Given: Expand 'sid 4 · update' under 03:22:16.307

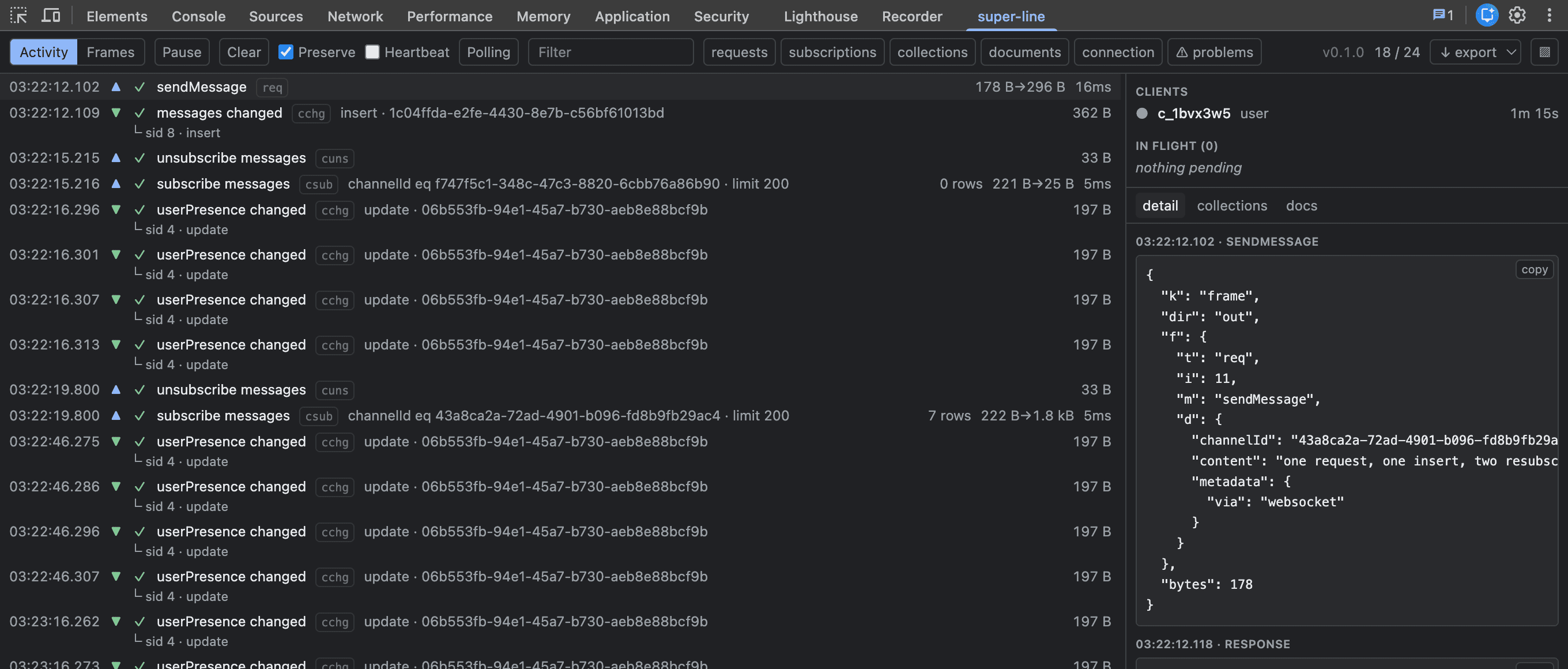Looking at the screenshot, I should (181, 320).
